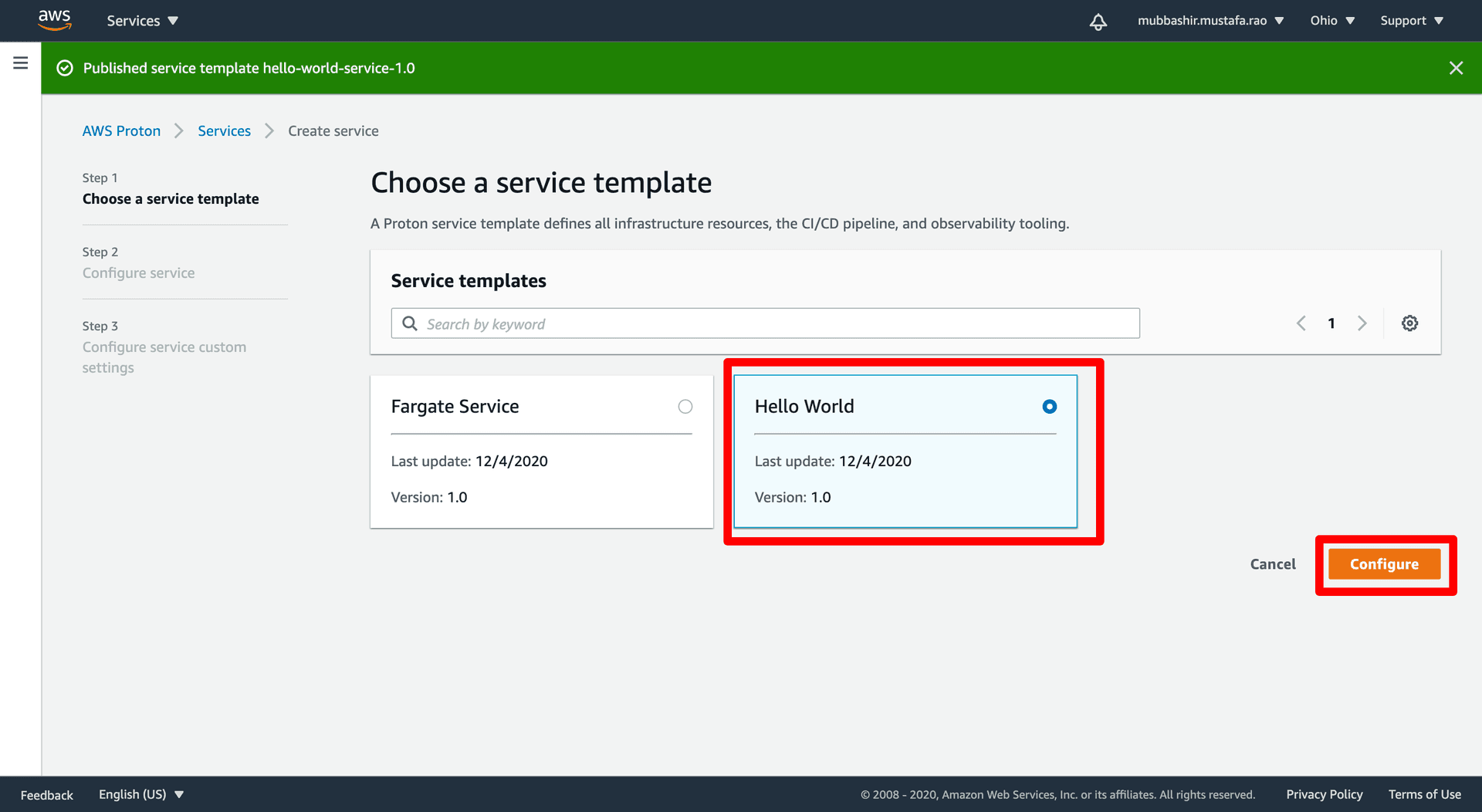The image size is (1482, 812).
Task: Click Hello World Last update date text
Action: (833, 462)
